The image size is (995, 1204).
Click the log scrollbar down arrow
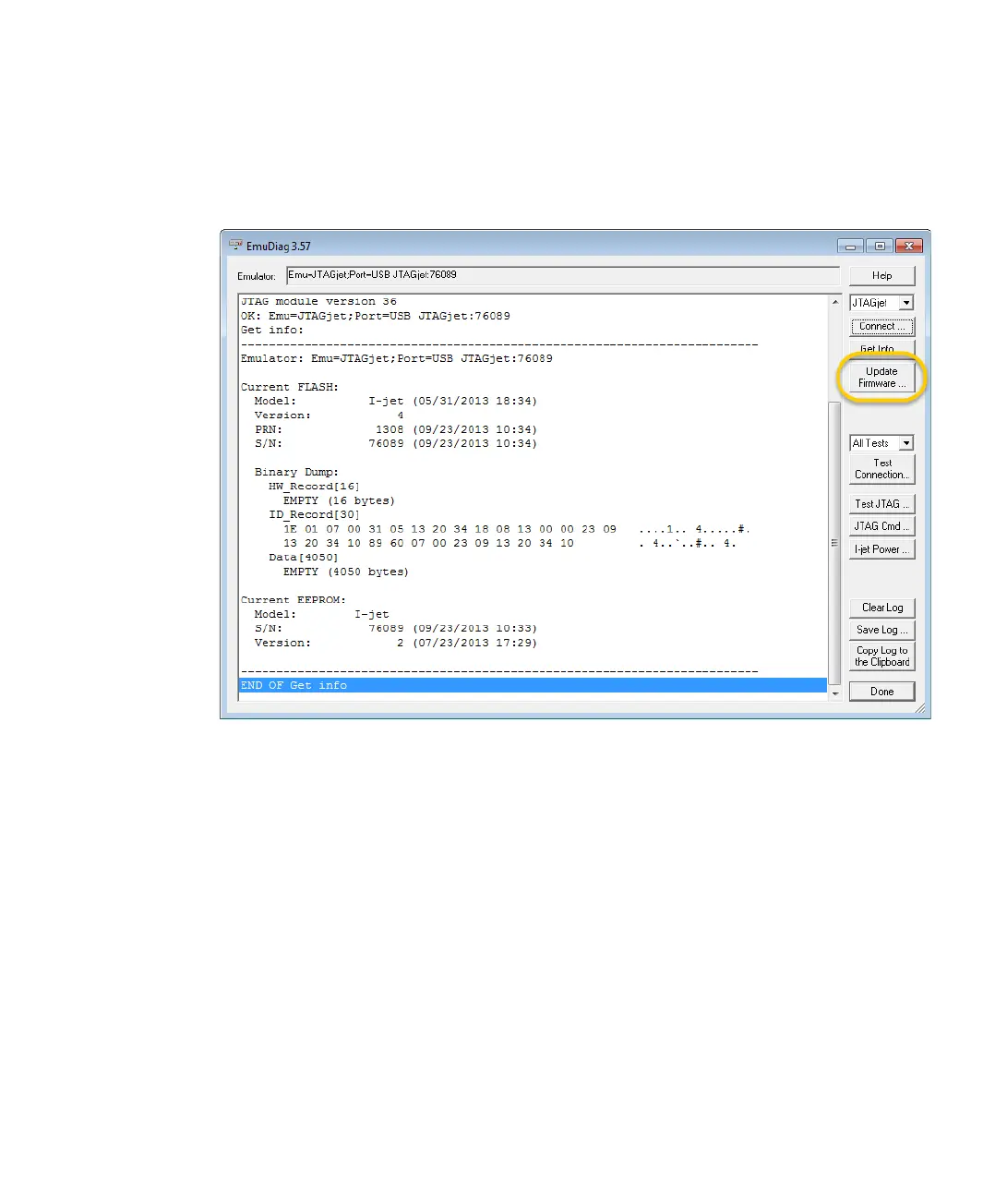tap(835, 693)
